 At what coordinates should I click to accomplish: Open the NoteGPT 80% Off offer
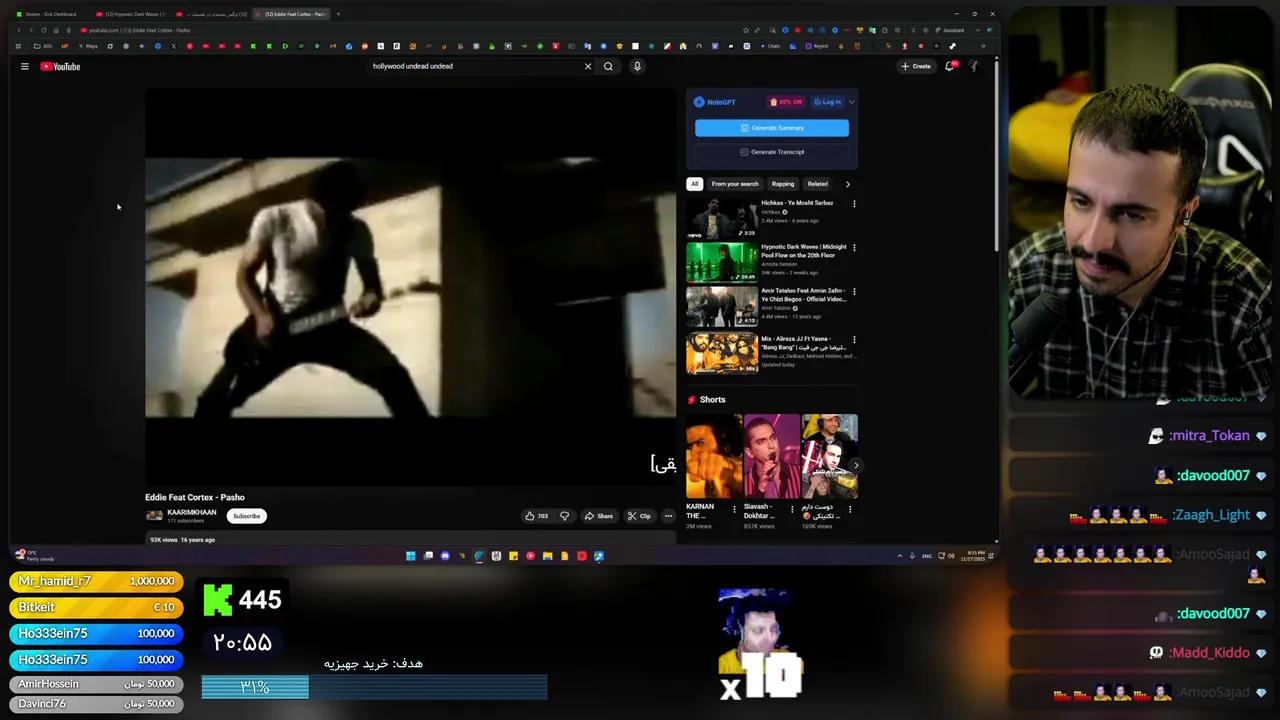(x=786, y=102)
